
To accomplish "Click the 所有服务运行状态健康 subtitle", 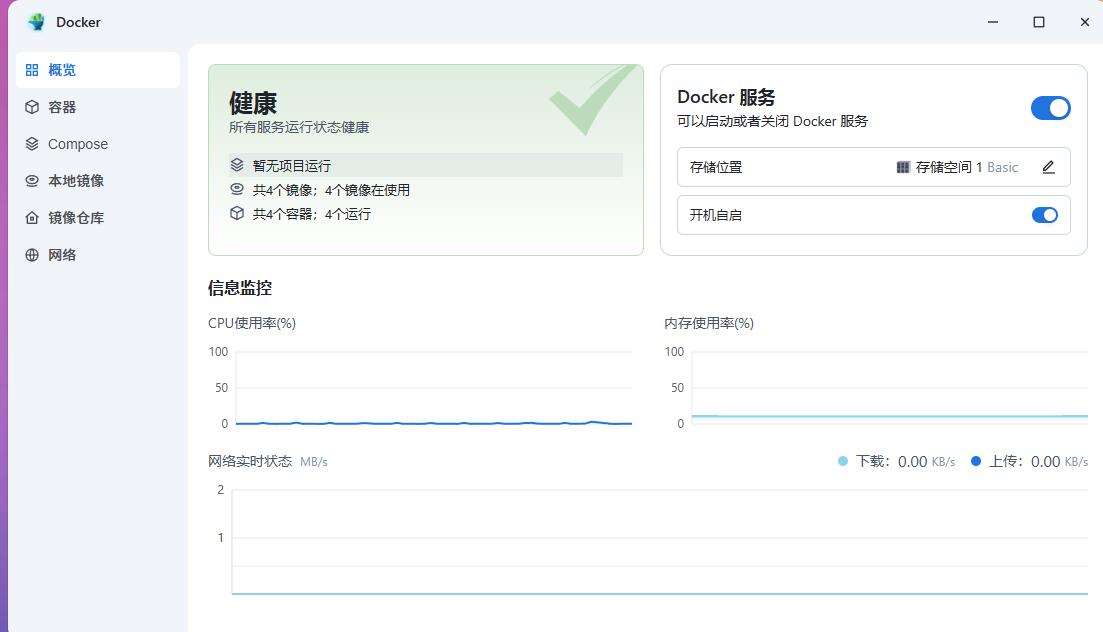I will (x=299, y=127).
